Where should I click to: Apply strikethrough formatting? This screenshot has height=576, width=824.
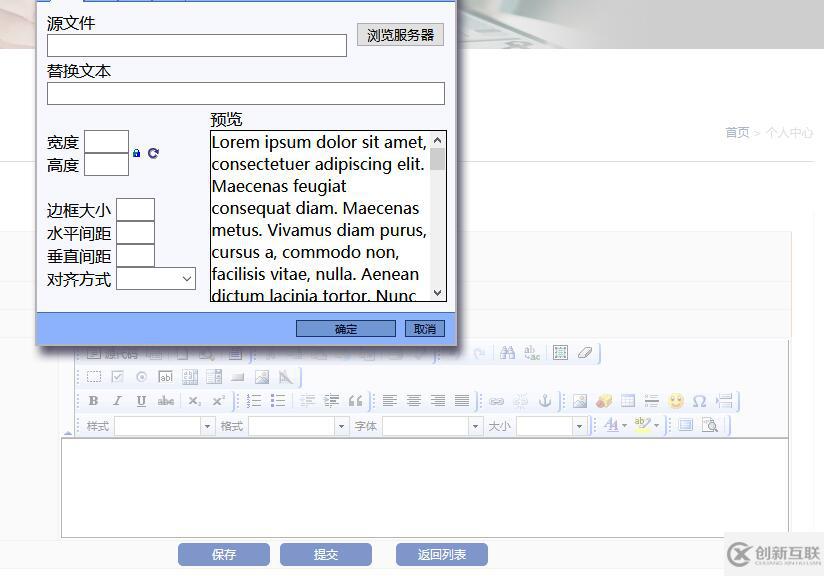pyautogui.click(x=166, y=401)
